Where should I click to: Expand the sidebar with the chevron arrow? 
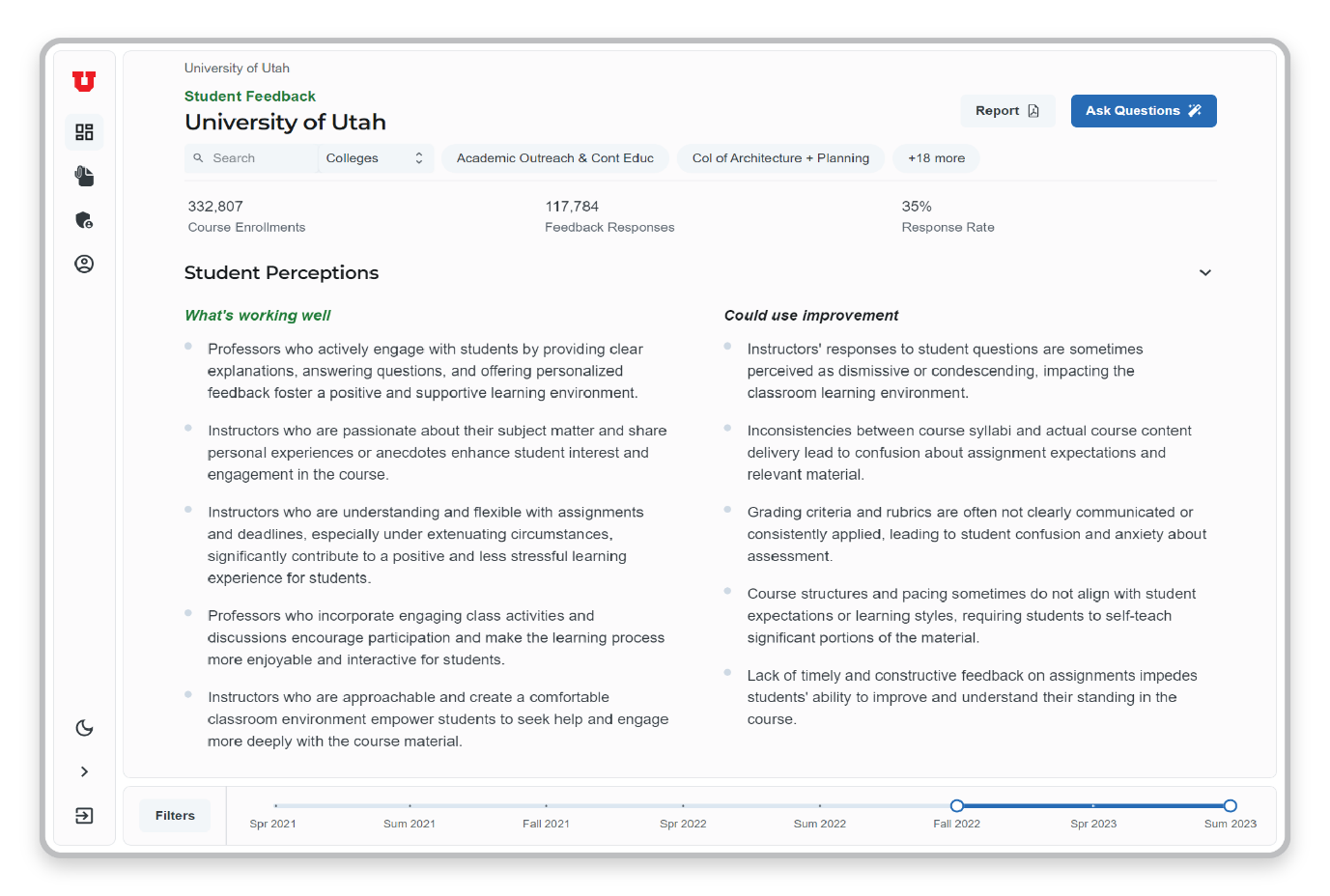pos(84,771)
